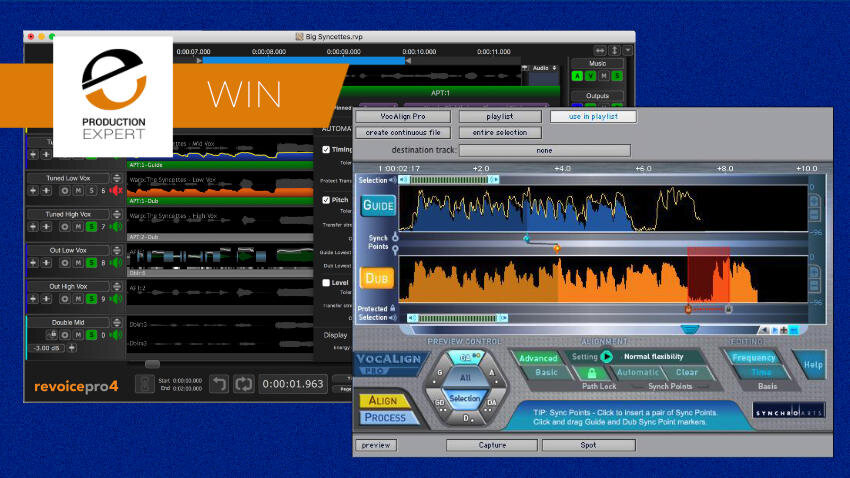
Task: Click green S button in Music panel
Action: tap(617, 76)
